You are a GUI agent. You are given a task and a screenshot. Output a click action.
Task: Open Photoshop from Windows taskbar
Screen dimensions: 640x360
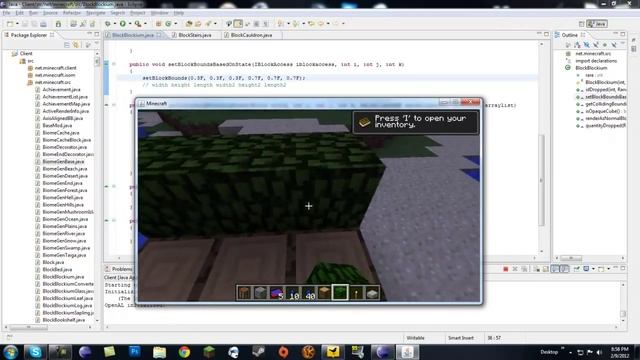(135, 352)
